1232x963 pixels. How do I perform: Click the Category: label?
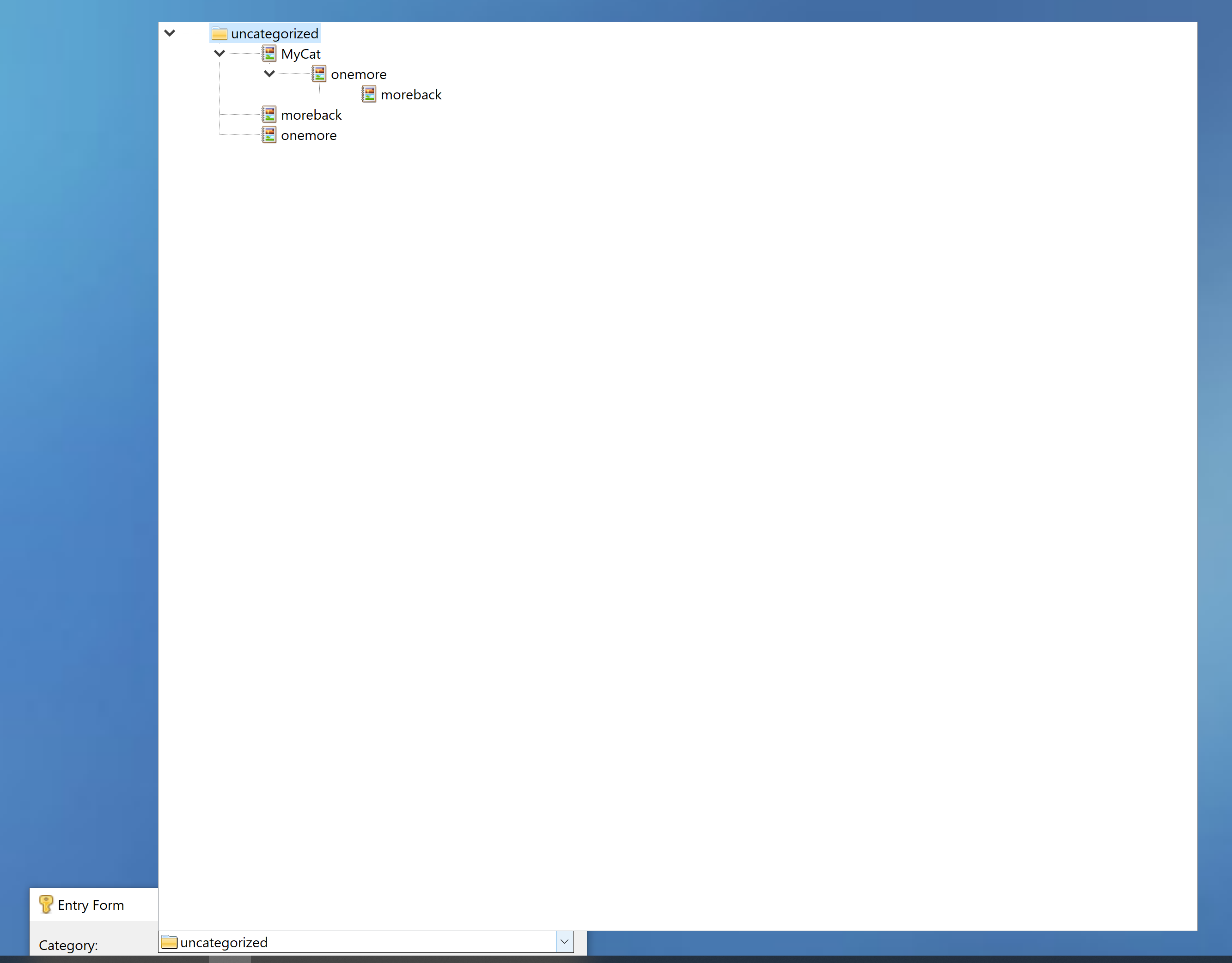(68, 945)
